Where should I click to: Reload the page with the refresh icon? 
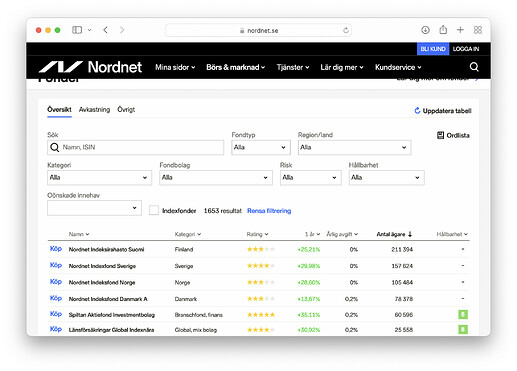click(346, 30)
